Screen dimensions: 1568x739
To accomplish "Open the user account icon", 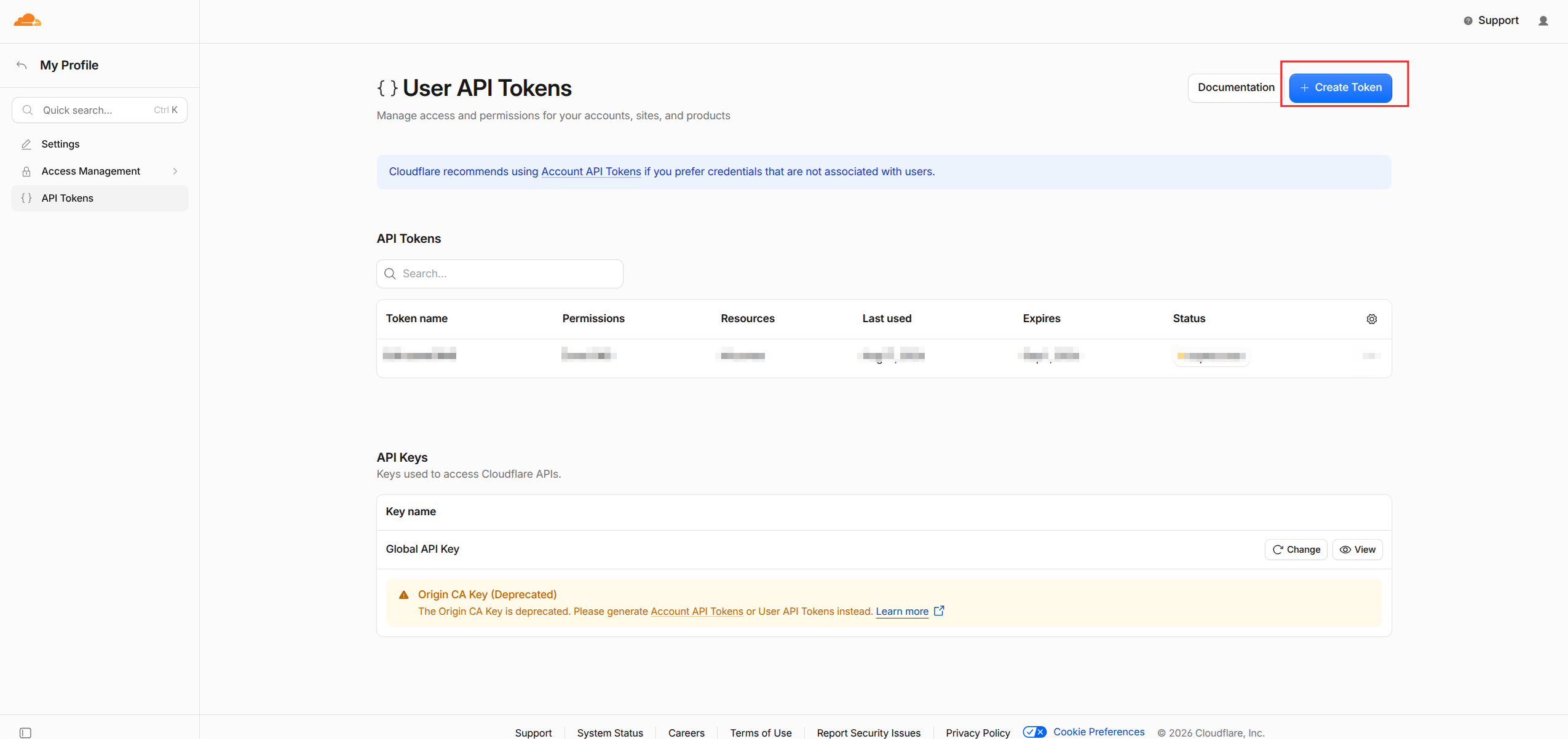I will click(1543, 21).
